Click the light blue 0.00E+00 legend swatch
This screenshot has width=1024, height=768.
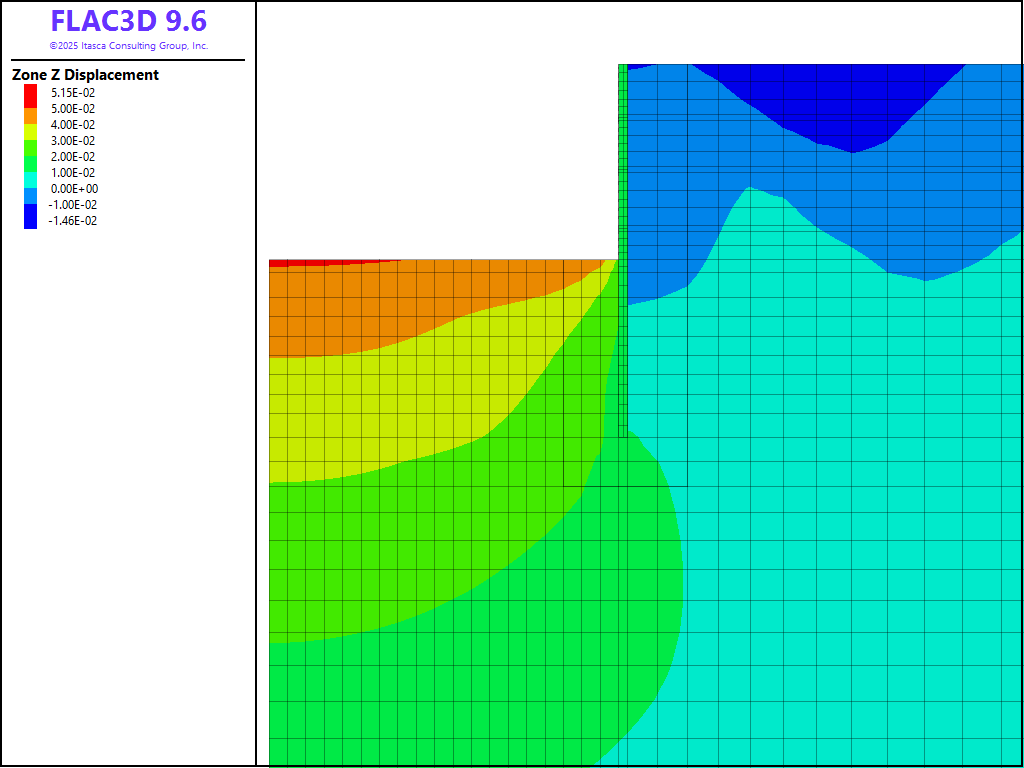coord(31,189)
